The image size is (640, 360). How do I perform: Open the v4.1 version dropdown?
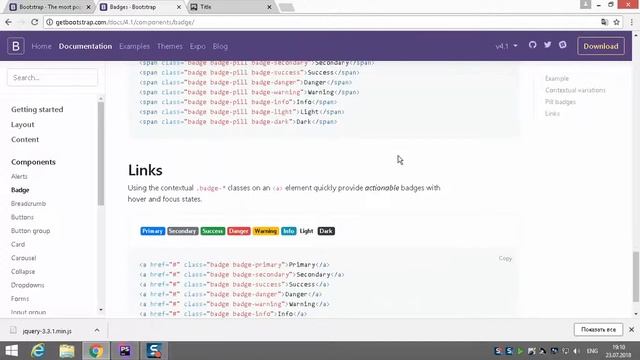coord(507,46)
